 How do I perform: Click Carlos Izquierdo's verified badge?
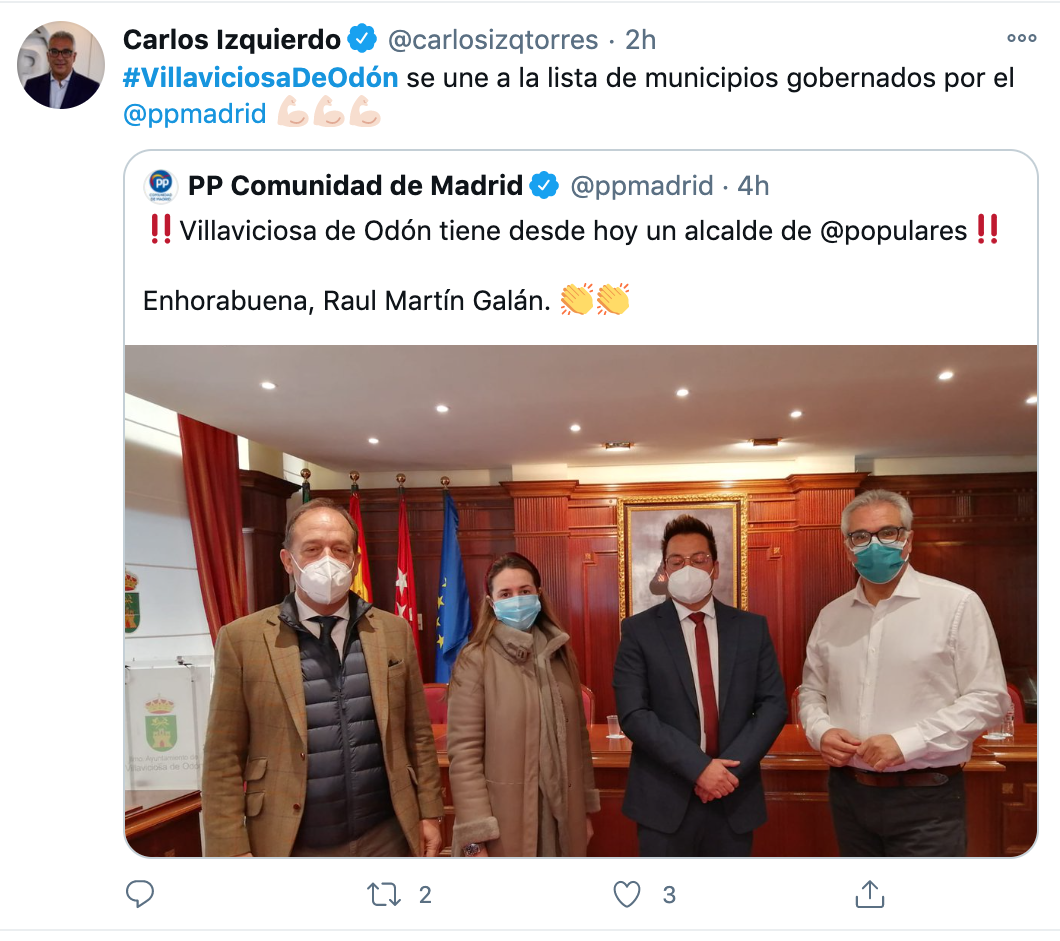click(362, 39)
